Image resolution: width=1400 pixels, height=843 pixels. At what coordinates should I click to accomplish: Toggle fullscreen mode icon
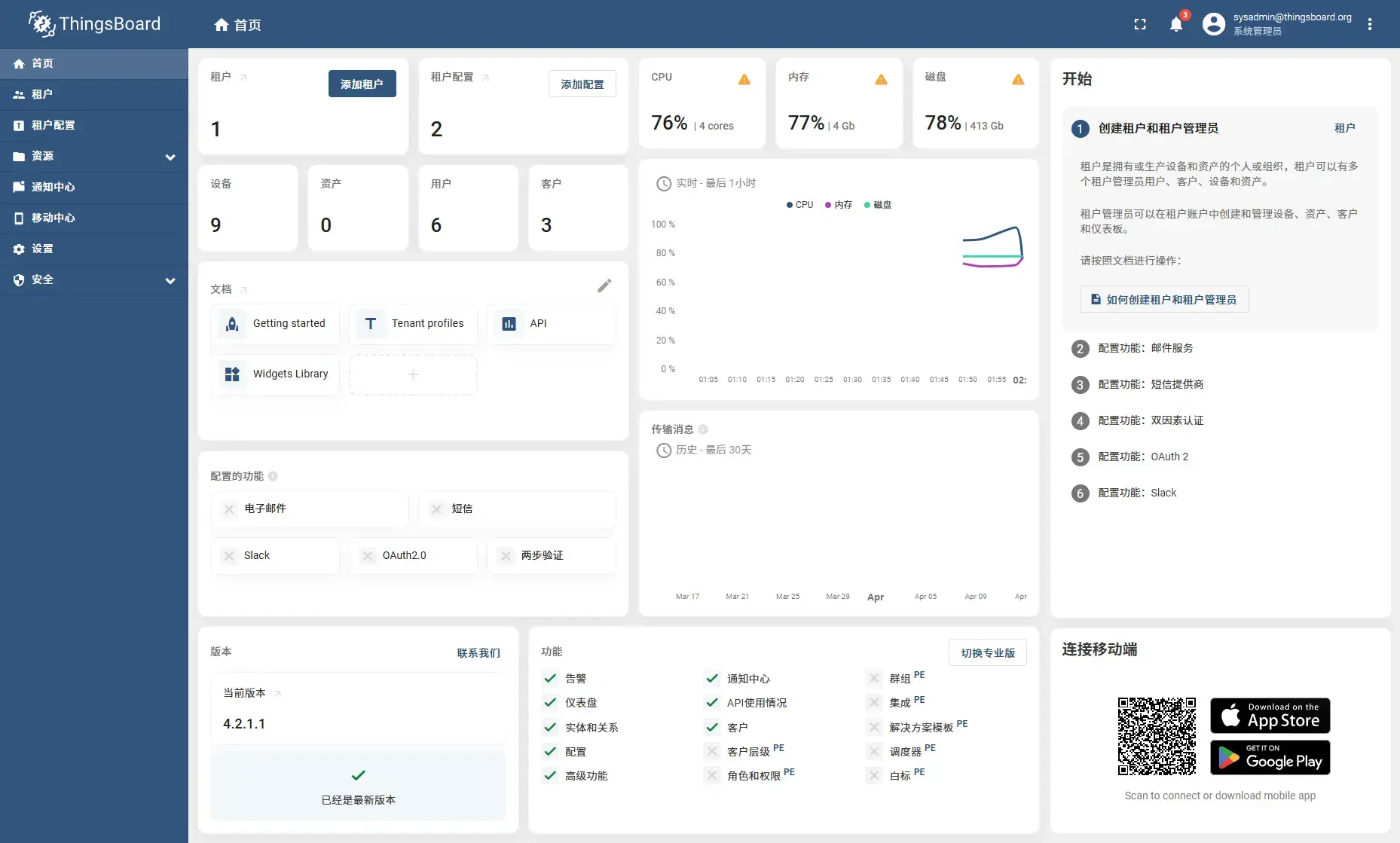pyautogui.click(x=1140, y=24)
